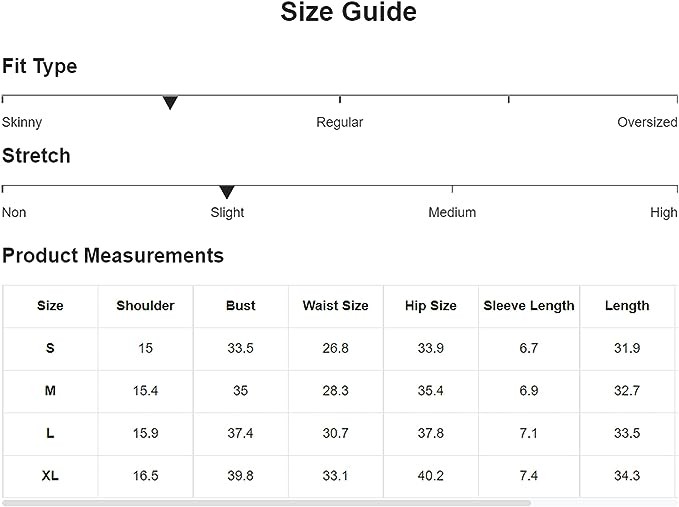Select the Bust column header
The height and width of the screenshot is (507, 679).
tap(241, 306)
